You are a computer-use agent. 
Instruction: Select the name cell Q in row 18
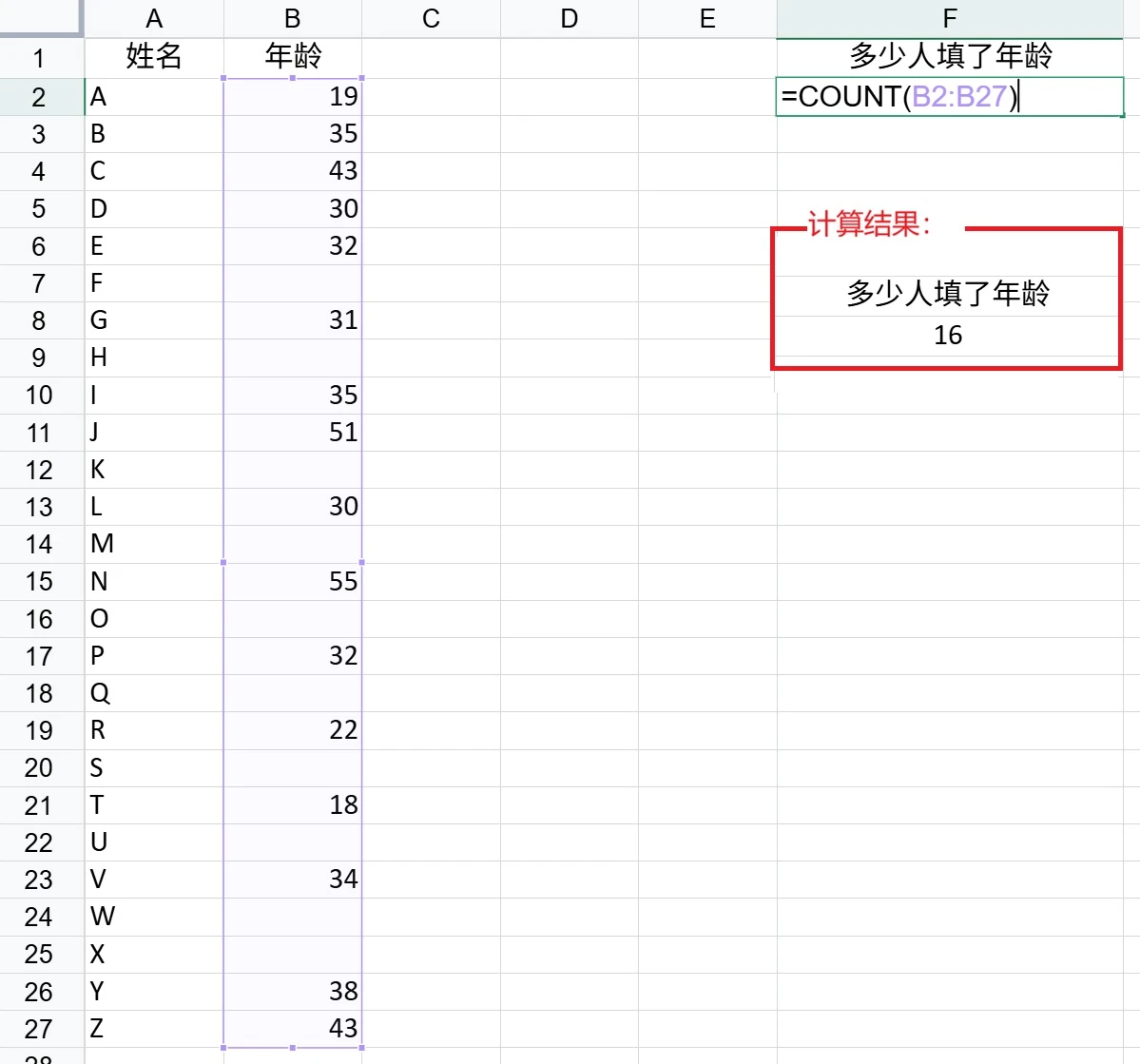click(x=154, y=693)
